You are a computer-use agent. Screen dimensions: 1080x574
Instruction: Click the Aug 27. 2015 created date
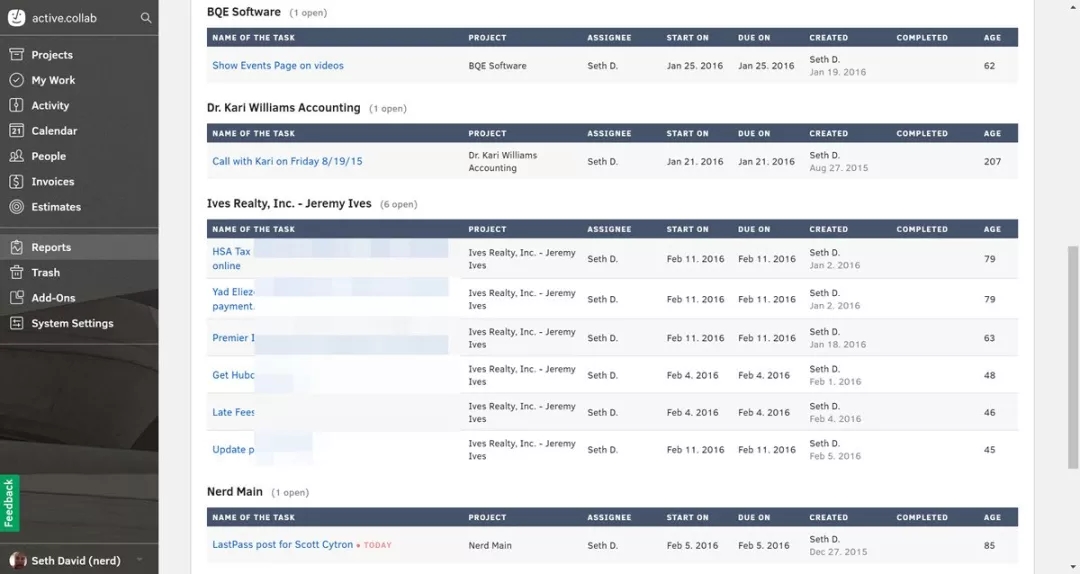click(838, 167)
